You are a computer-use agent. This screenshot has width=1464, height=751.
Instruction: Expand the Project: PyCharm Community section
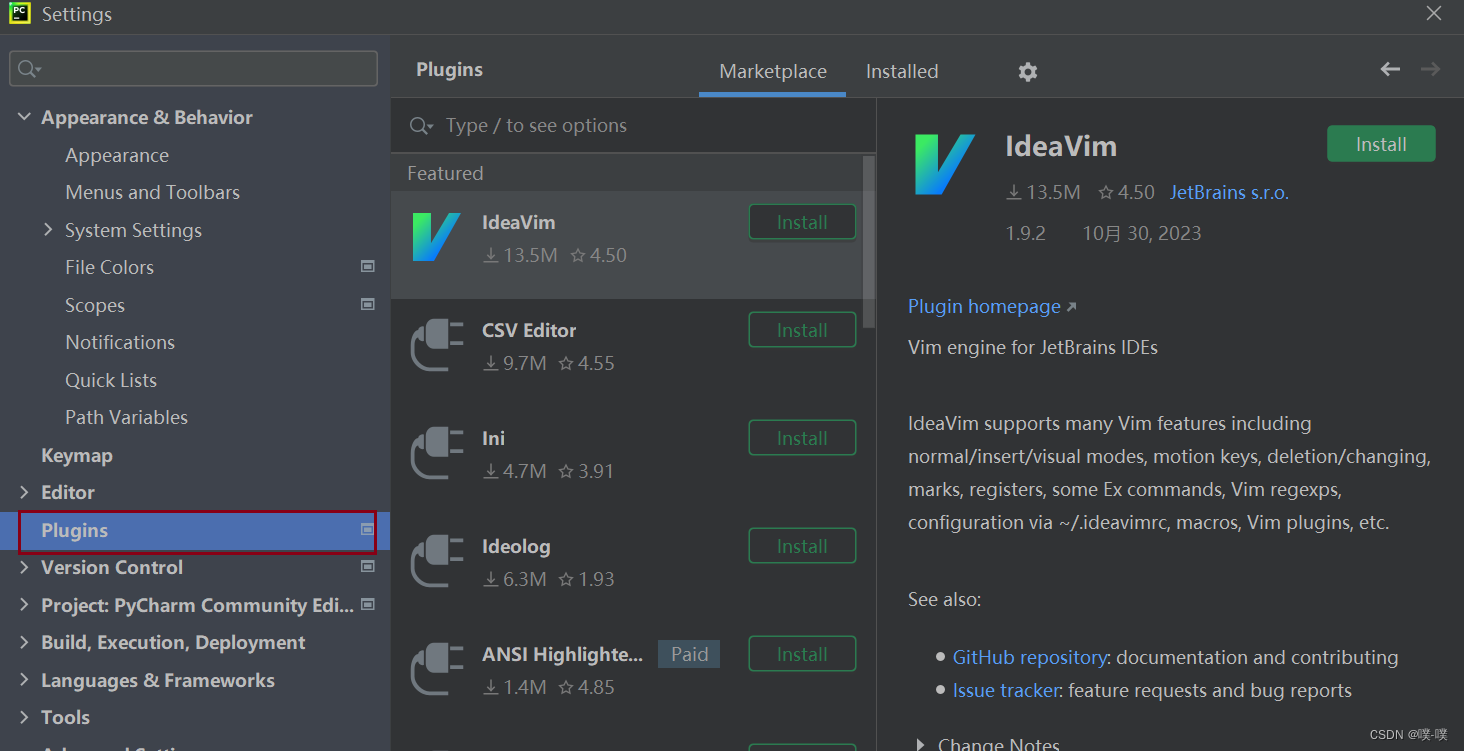[x=24, y=605]
